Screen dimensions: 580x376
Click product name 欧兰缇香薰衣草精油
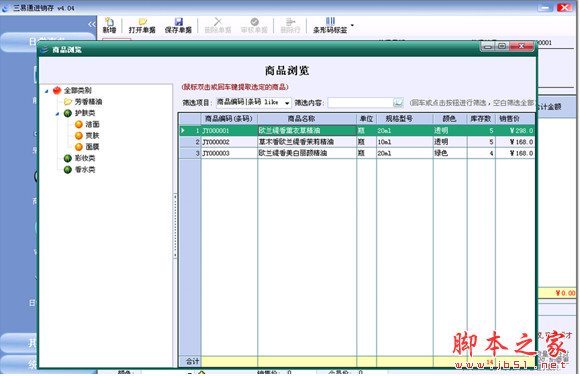(307, 131)
